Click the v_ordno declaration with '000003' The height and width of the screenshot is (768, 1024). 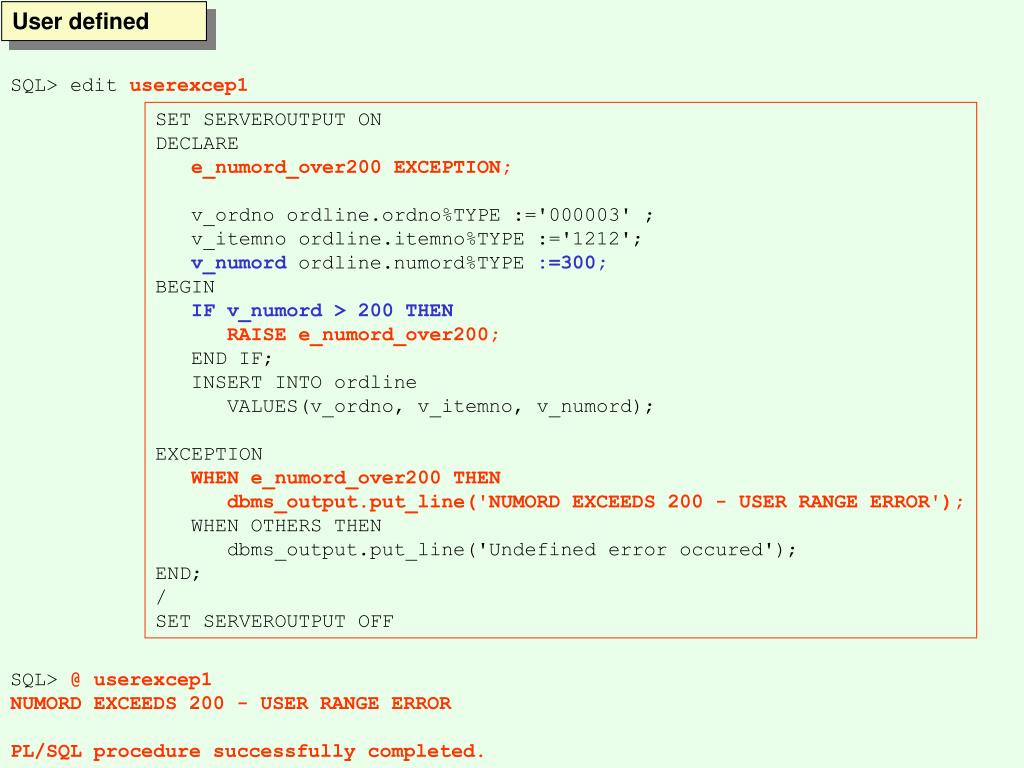(x=422, y=216)
